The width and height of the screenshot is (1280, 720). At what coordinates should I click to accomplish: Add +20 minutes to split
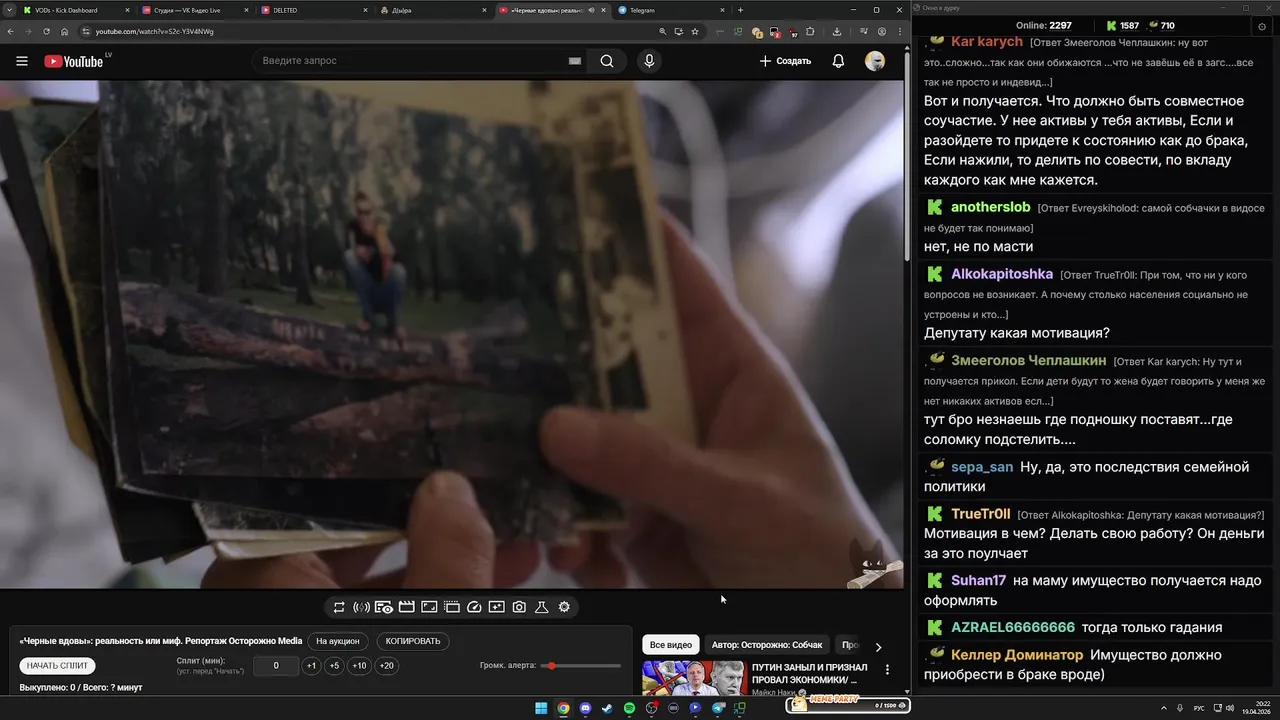[x=386, y=666]
